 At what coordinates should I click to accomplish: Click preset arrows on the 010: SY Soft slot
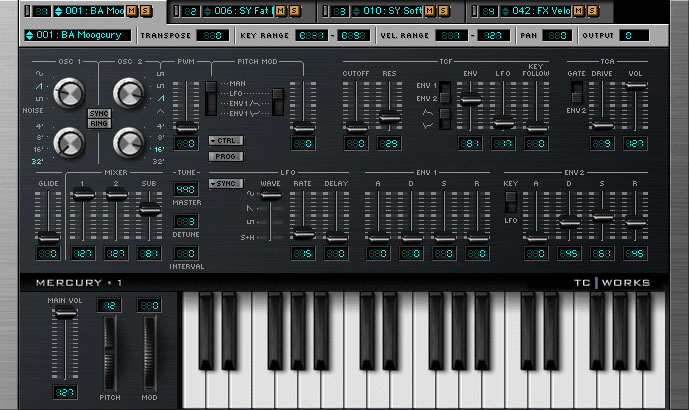[356, 11]
